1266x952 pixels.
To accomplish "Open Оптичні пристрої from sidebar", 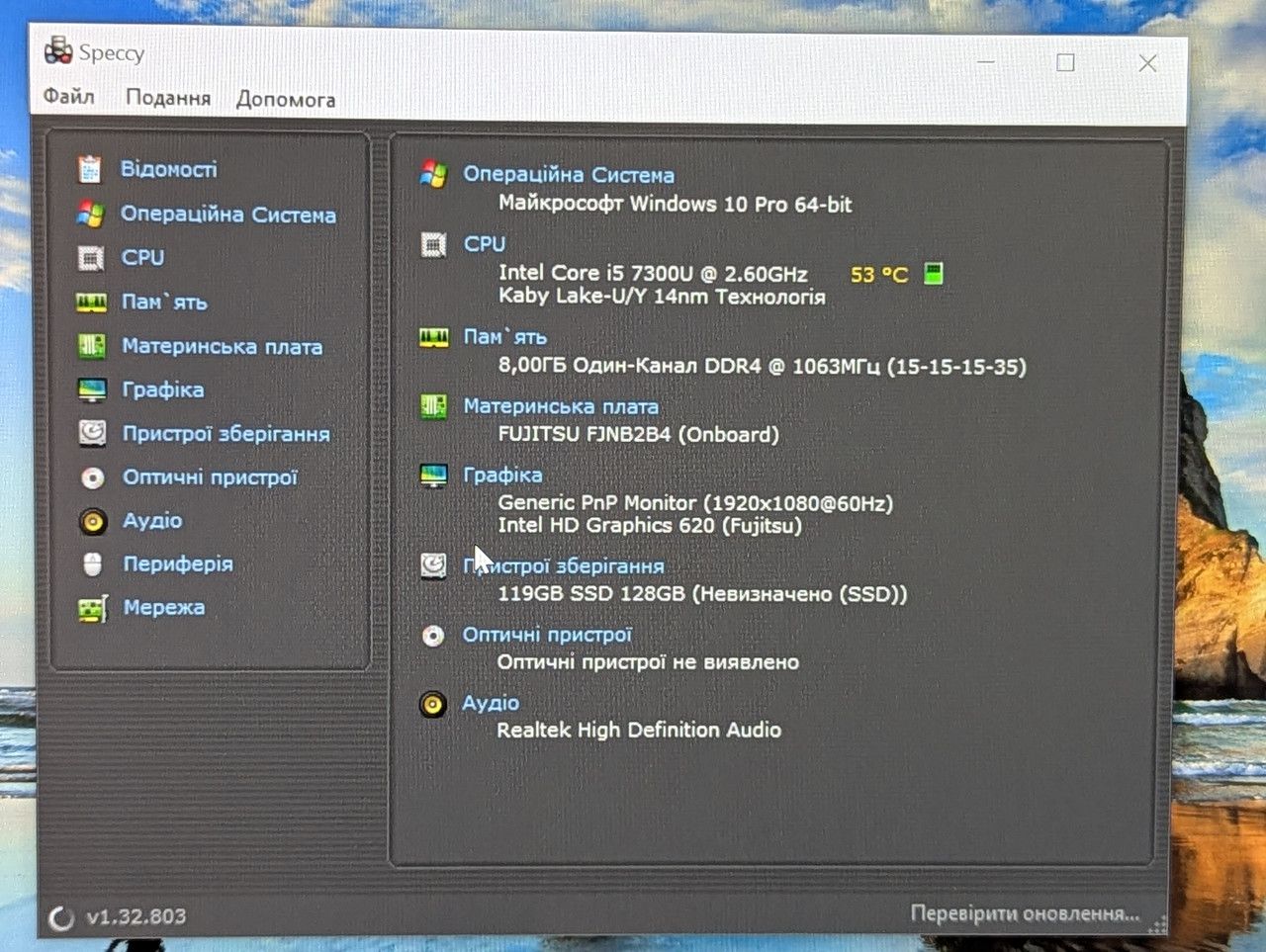I will 210,477.
